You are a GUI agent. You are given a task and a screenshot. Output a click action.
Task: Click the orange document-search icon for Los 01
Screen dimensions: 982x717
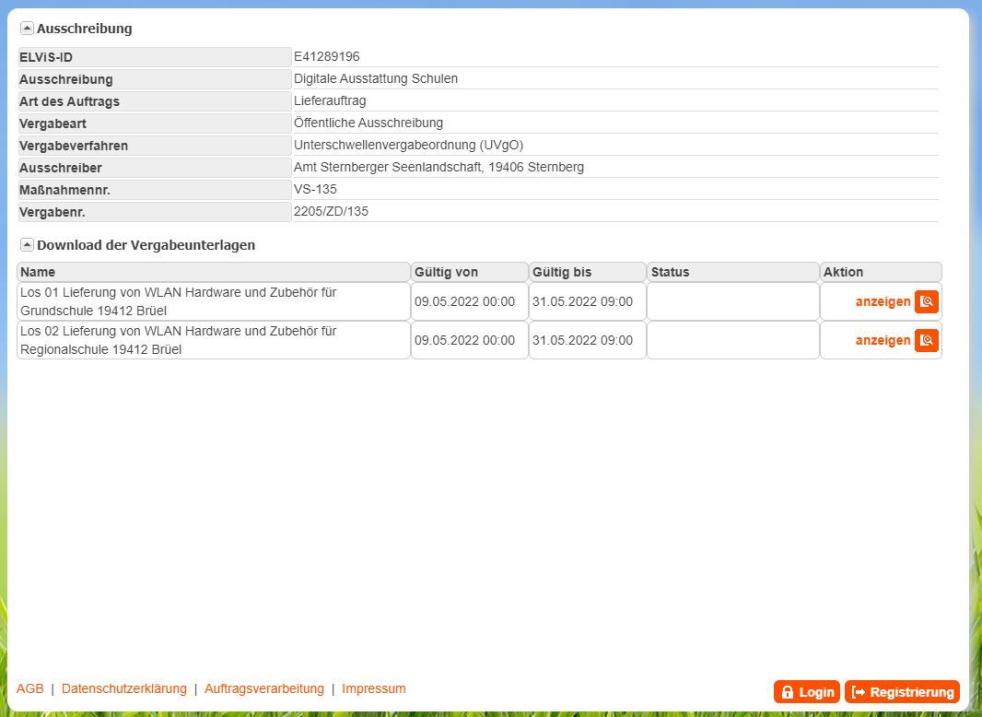pos(929,302)
